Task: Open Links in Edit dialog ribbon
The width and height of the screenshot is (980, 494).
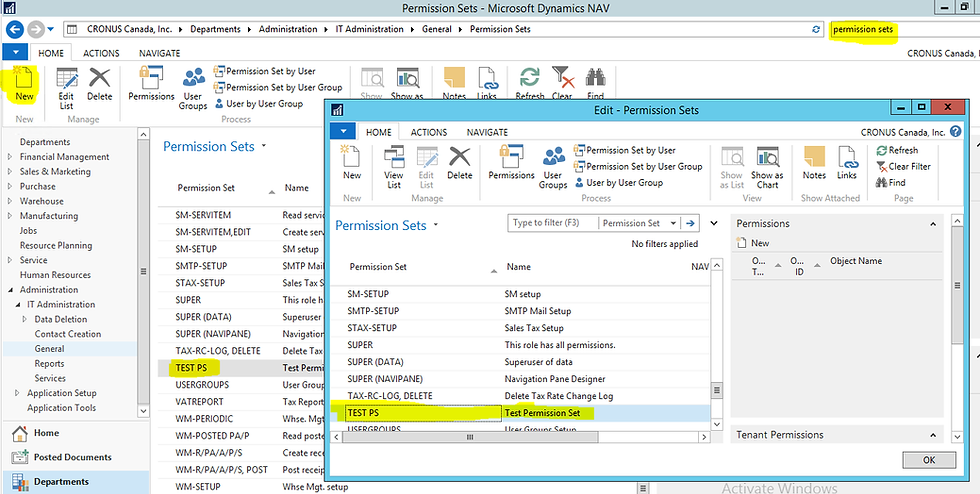Action: click(x=847, y=163)
